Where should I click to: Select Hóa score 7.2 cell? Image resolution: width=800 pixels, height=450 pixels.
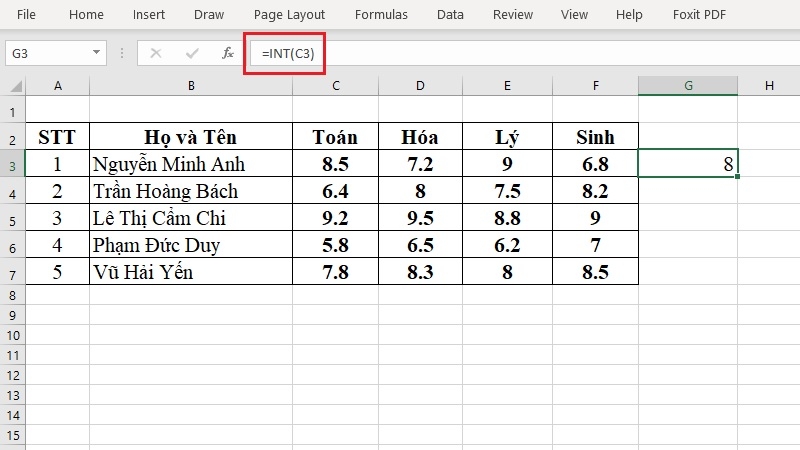(420, 163)
